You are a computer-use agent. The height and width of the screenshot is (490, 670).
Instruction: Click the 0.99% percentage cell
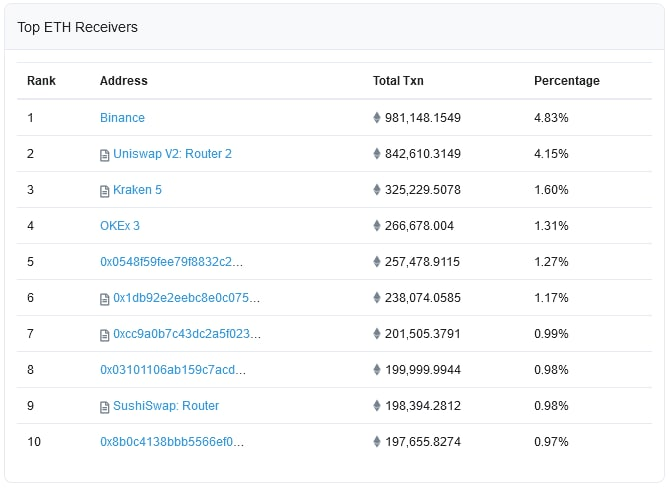[x=551, y=334]
